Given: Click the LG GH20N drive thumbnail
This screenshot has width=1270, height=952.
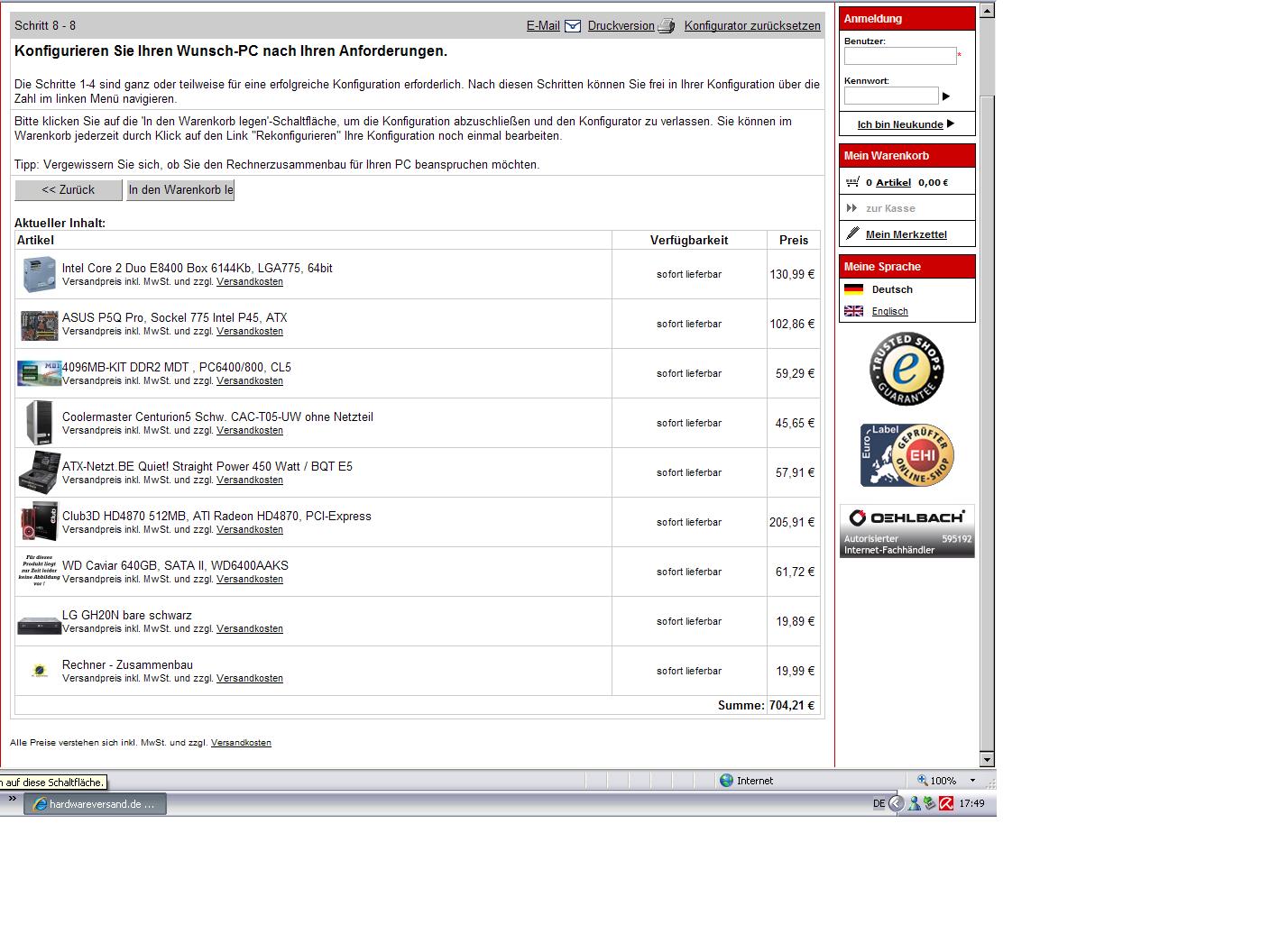Looking at the screenshot, I should 40,626.
